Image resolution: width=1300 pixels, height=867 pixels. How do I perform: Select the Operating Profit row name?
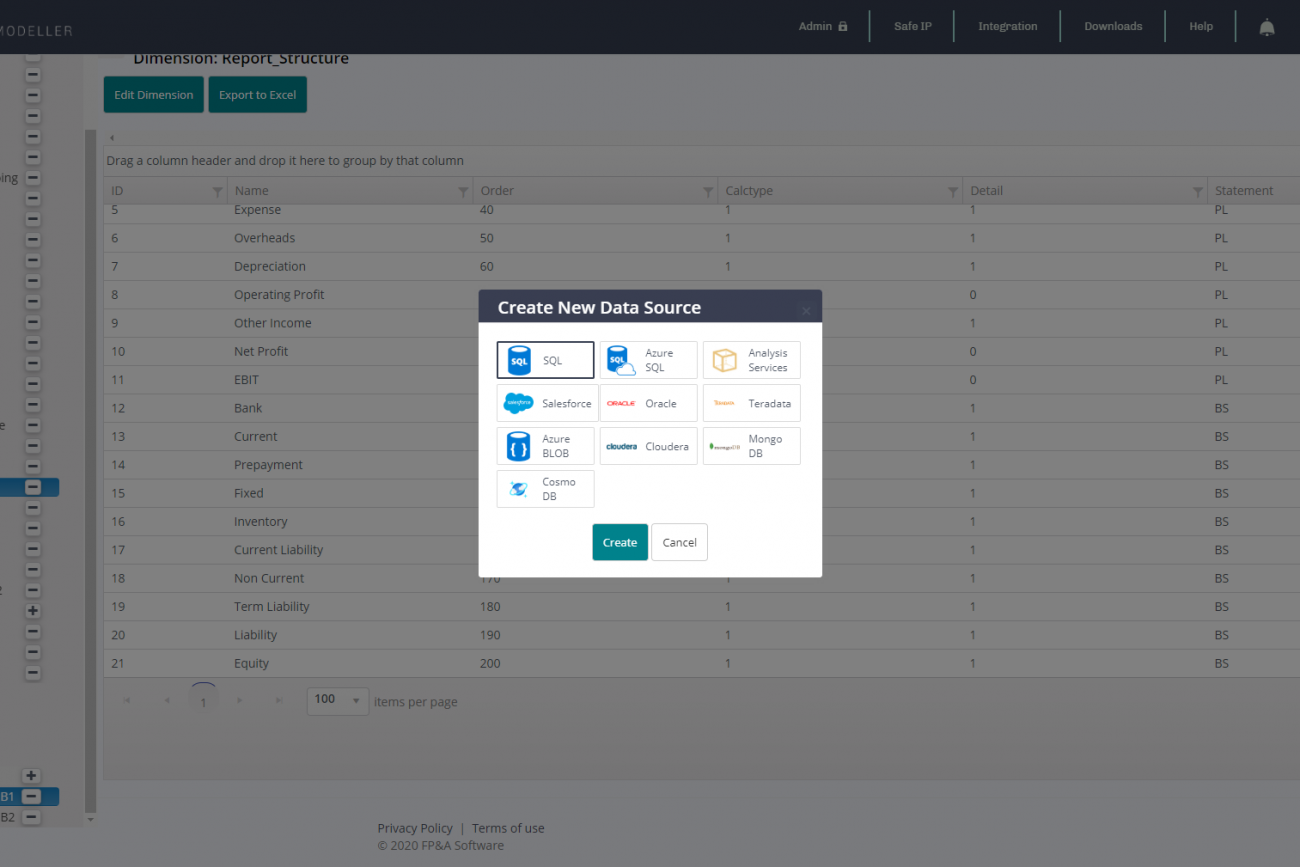[279, 295]
